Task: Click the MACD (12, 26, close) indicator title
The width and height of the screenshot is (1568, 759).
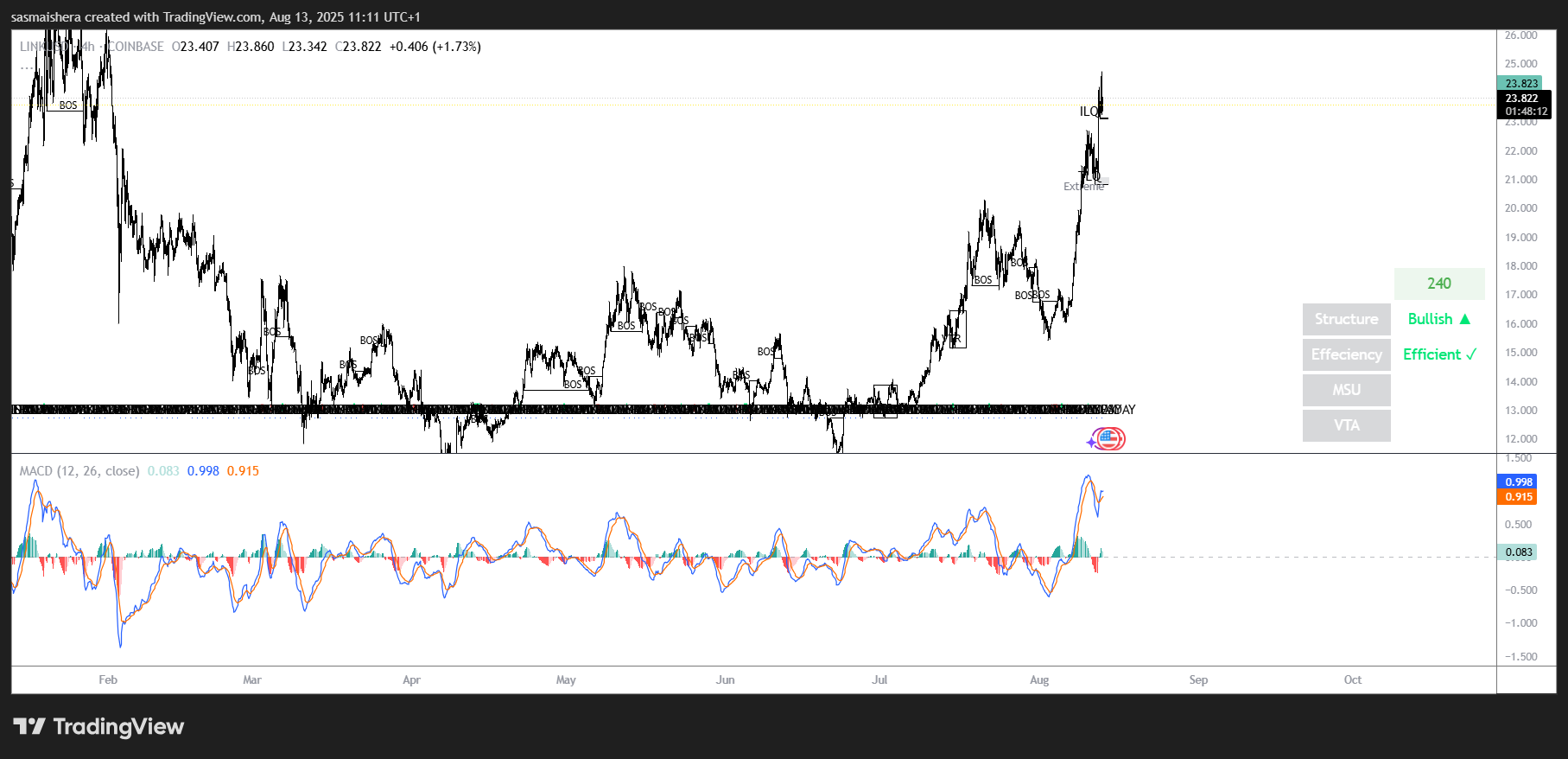Action: click(79, 471)
